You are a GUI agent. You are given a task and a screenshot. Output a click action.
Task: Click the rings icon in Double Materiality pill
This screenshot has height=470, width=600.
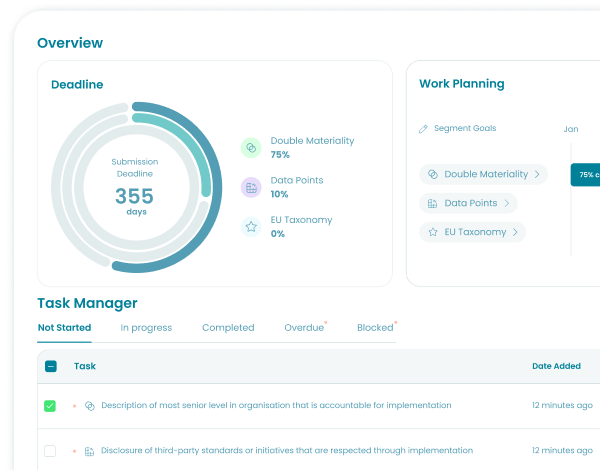click(x=433, y=175)
